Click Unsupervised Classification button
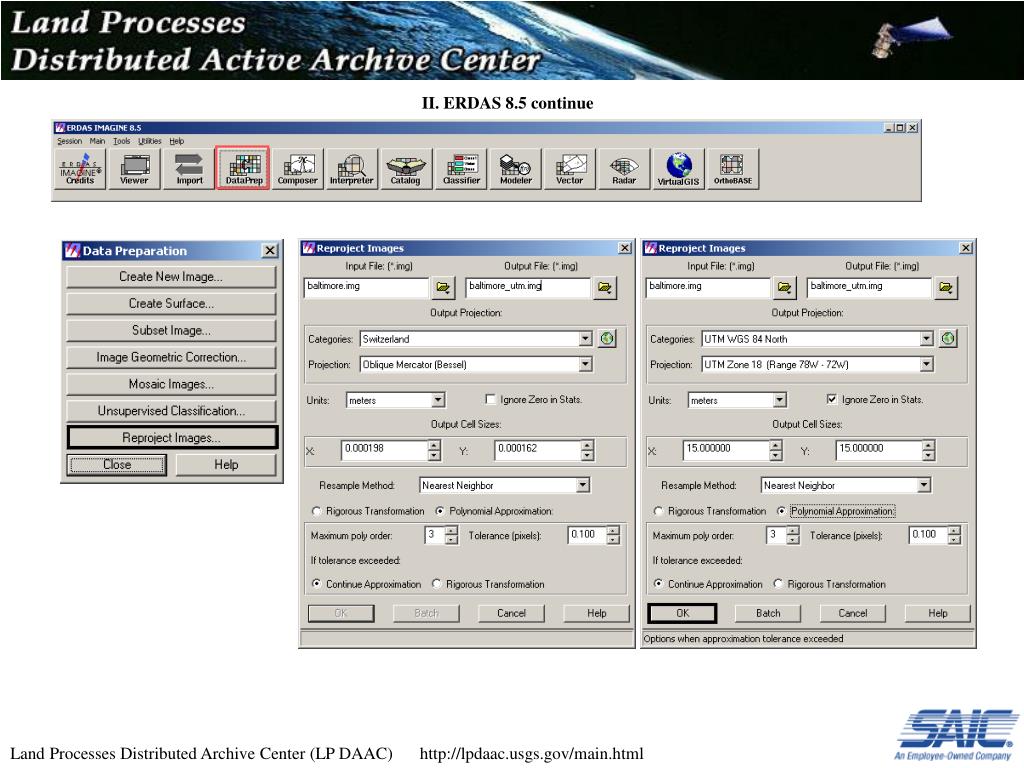The width and height of the screenshot is (1024, 768). [x=171, y=411]
